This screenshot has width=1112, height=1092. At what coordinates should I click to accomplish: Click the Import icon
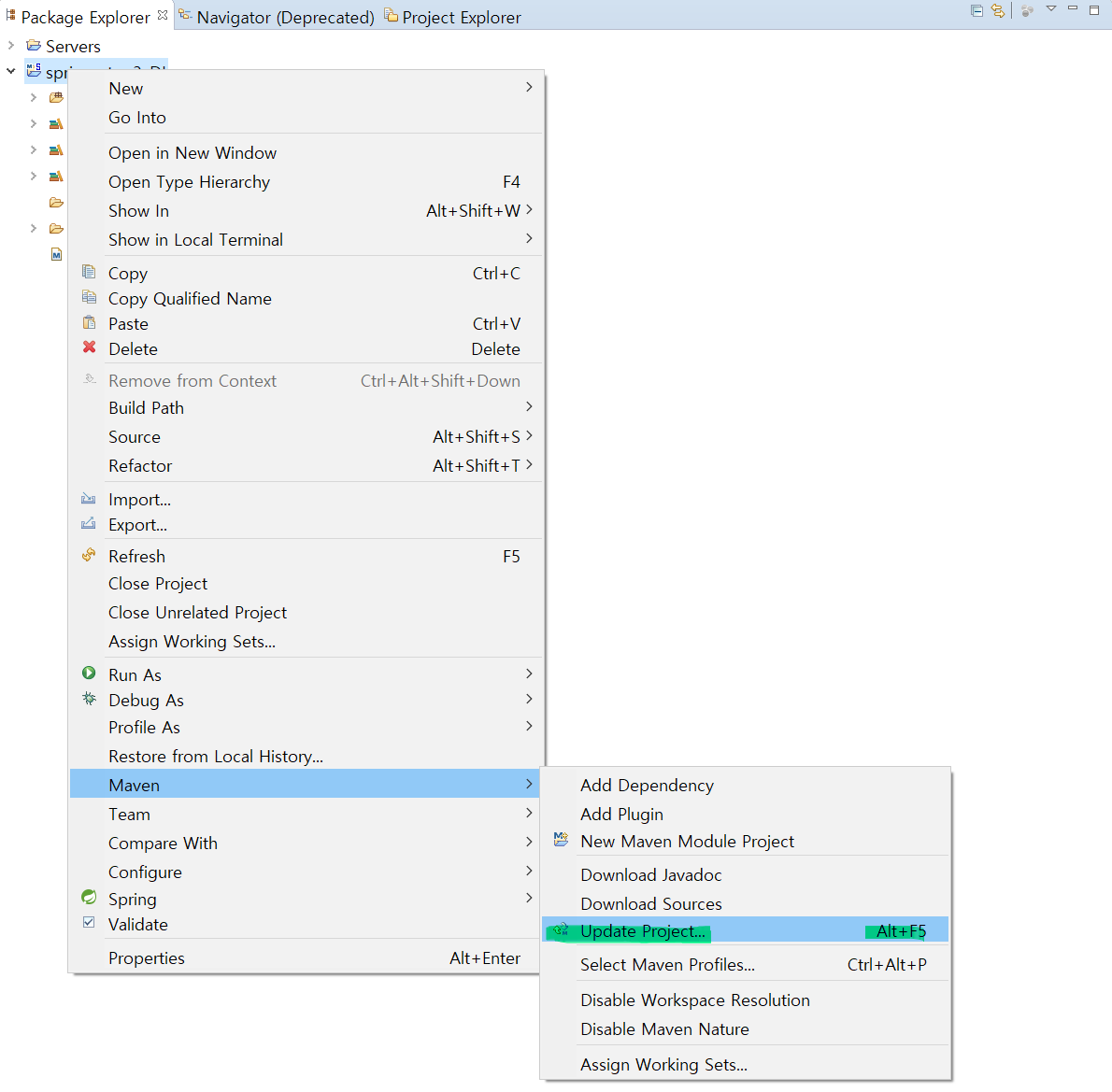88,499
